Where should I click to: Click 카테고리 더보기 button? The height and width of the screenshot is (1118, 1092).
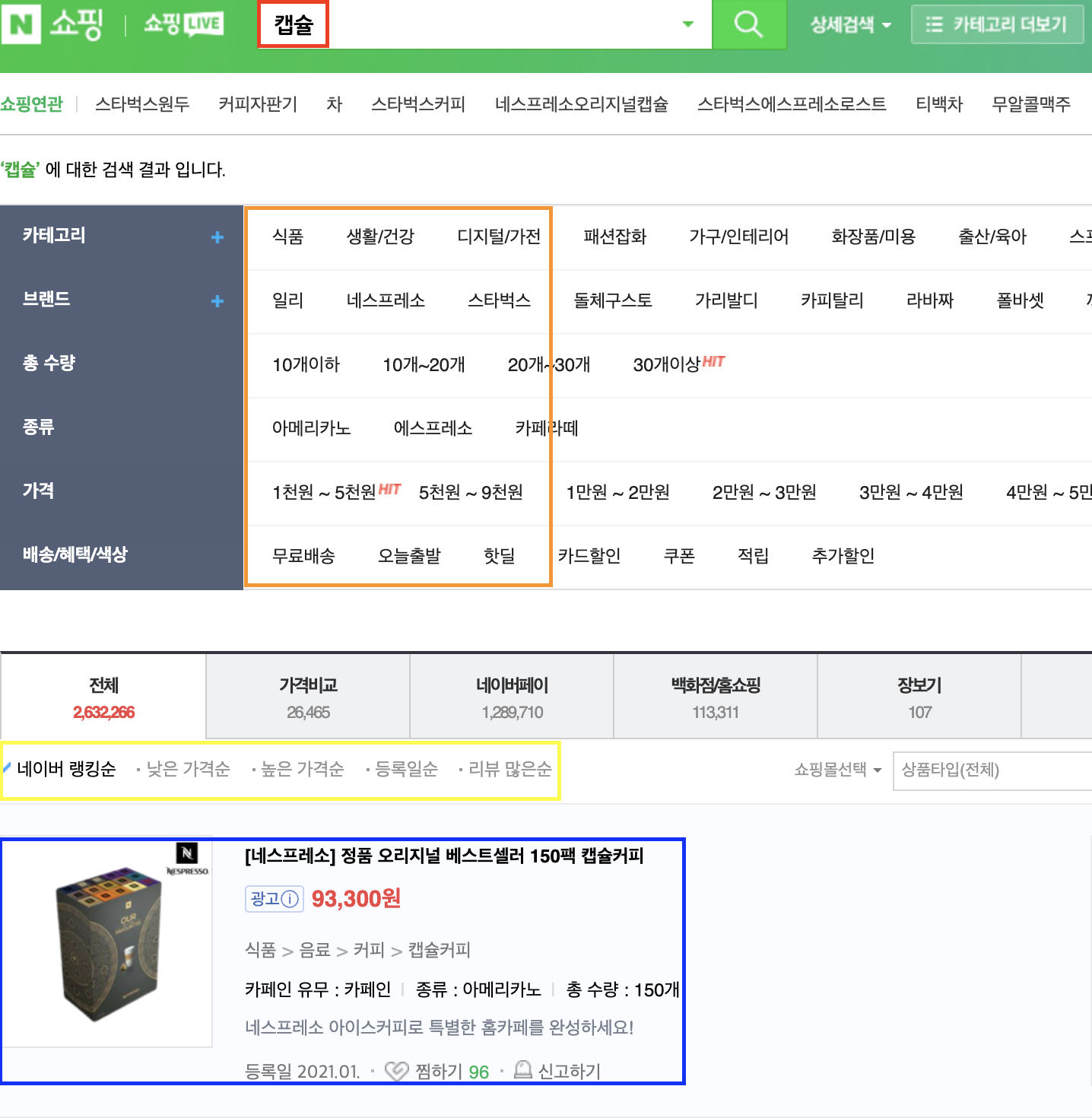997,25
